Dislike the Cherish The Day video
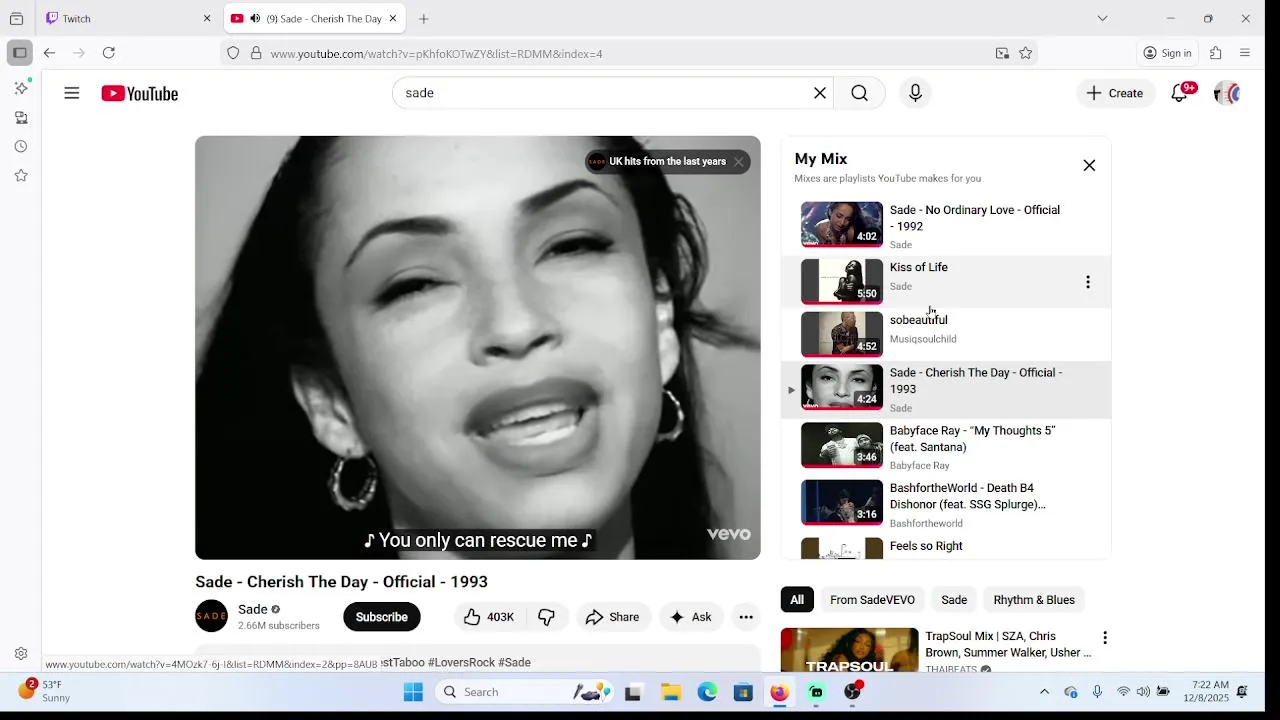Screen dimensions: 1280x720 click(547, 617)
